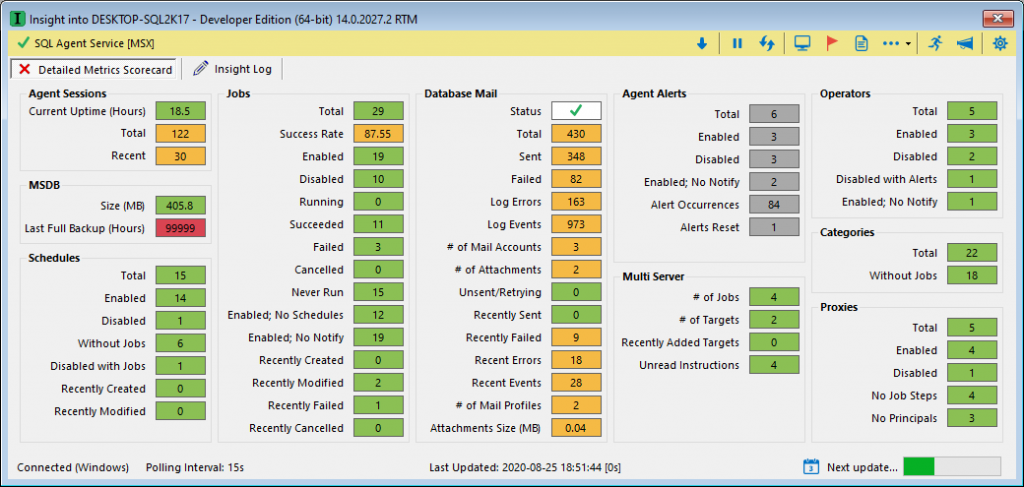Click Agent Sessions Total value 122

click(180, 134)
